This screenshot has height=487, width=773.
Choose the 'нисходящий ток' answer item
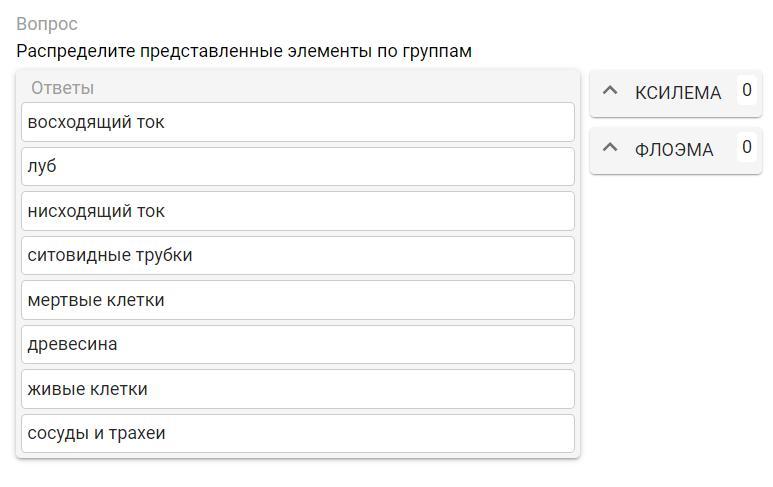(96, 211)
